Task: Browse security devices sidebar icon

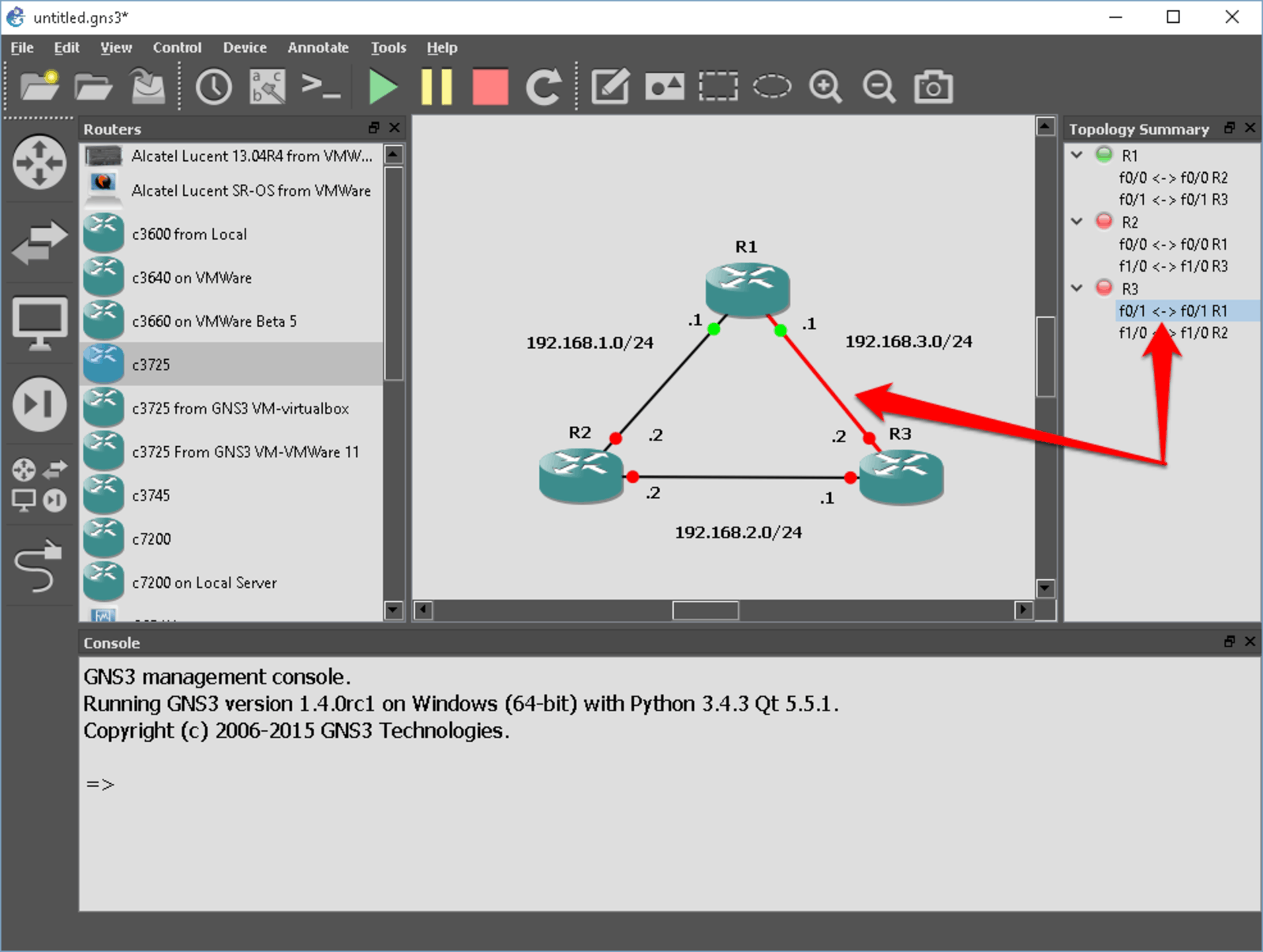Action: point(39,404)
